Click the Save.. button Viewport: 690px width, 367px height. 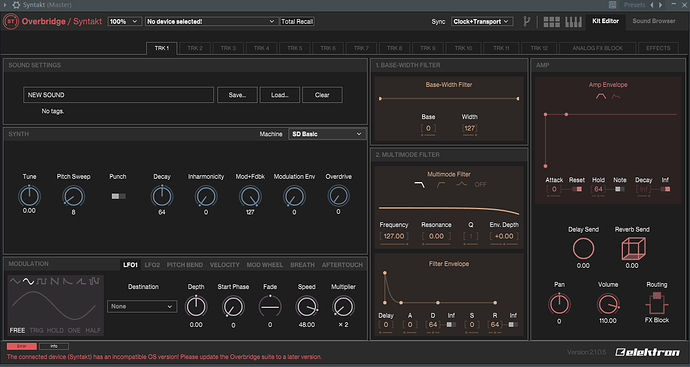click(x=237, y=95)
